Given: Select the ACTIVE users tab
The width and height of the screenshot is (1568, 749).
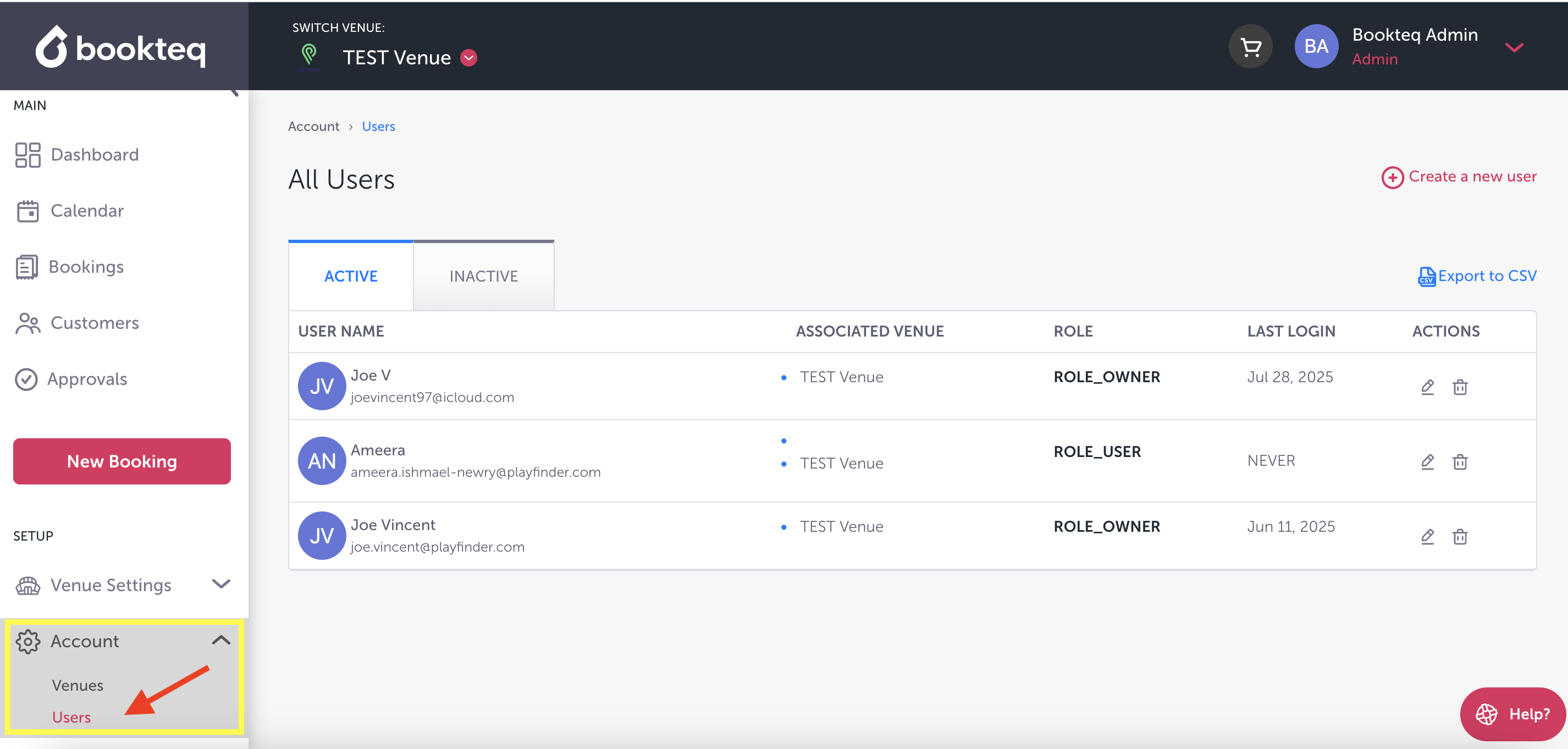Looking at the screenshot, I should 351,276.
